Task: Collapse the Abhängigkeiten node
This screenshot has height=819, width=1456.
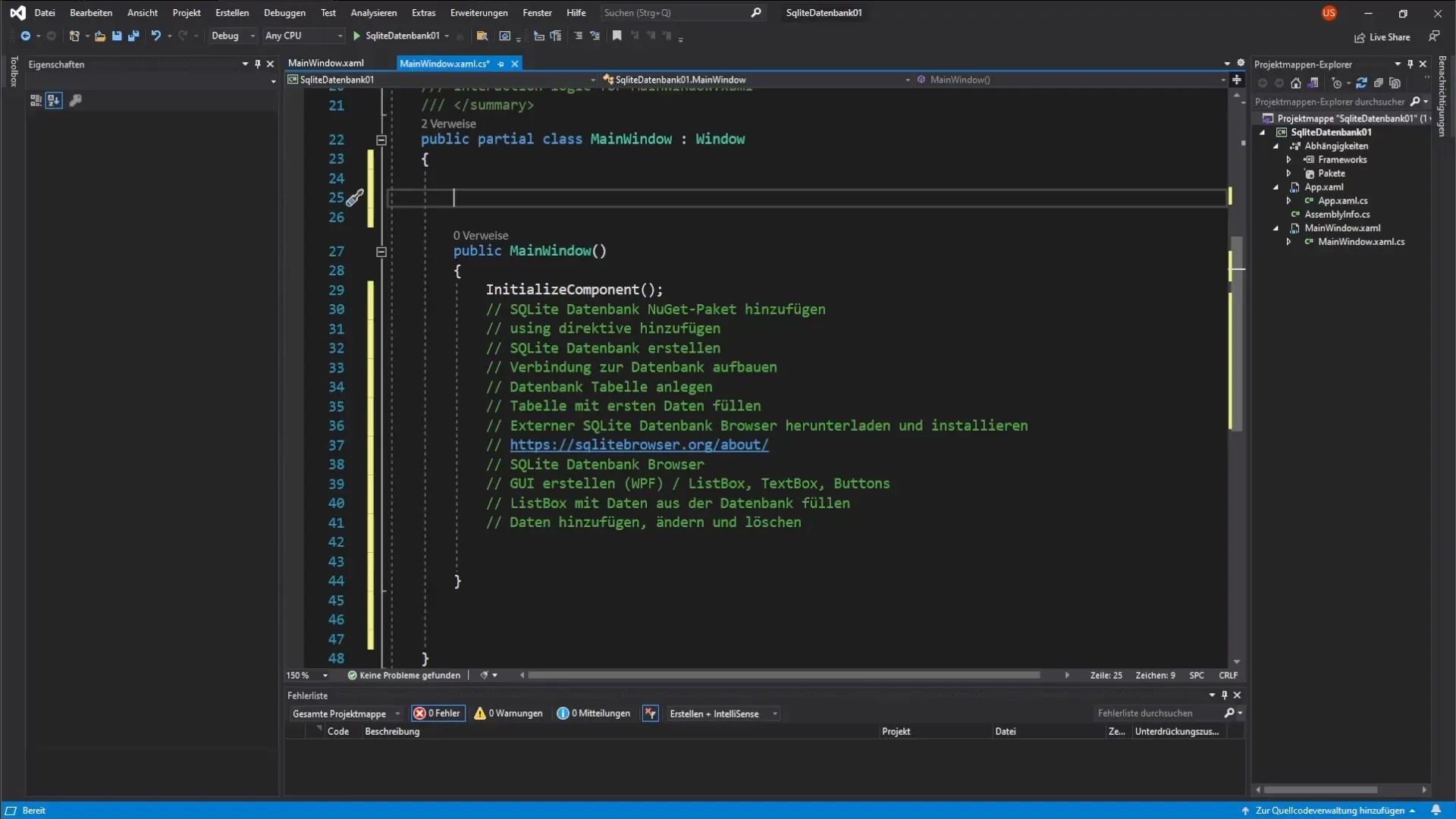Action: click(x=1276, y=146)
